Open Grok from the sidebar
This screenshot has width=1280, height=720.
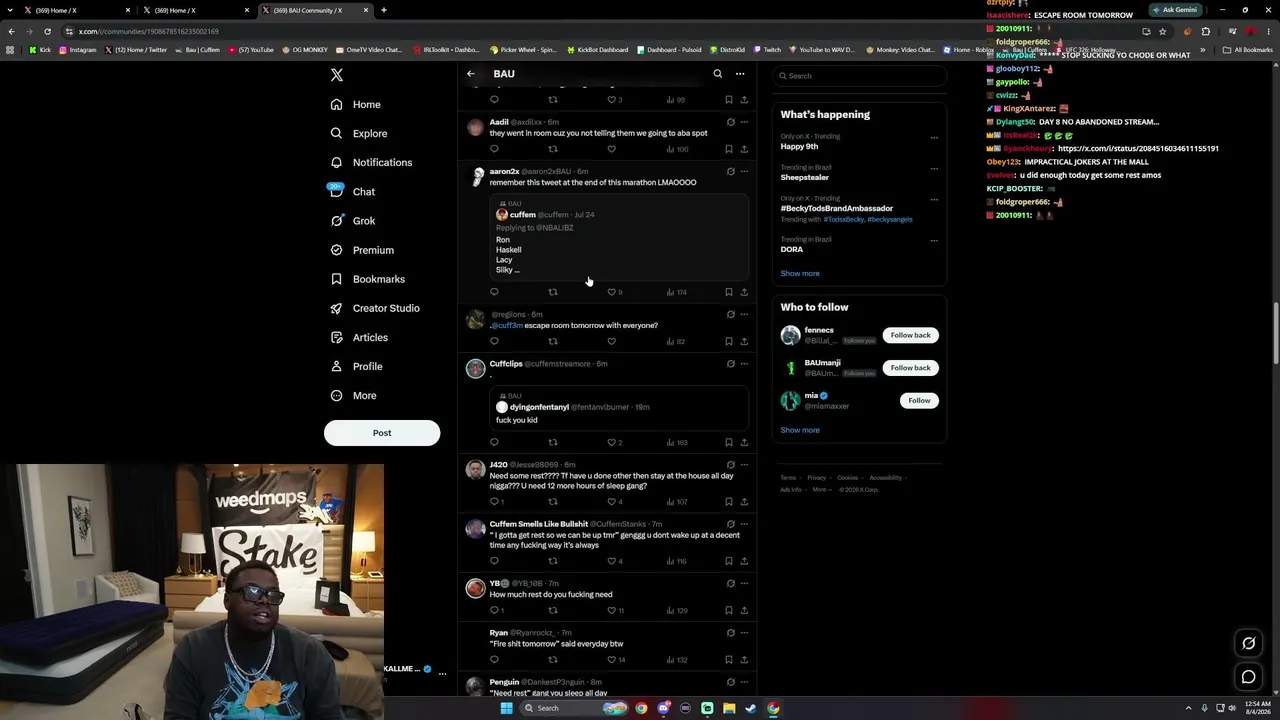point(352,221)
